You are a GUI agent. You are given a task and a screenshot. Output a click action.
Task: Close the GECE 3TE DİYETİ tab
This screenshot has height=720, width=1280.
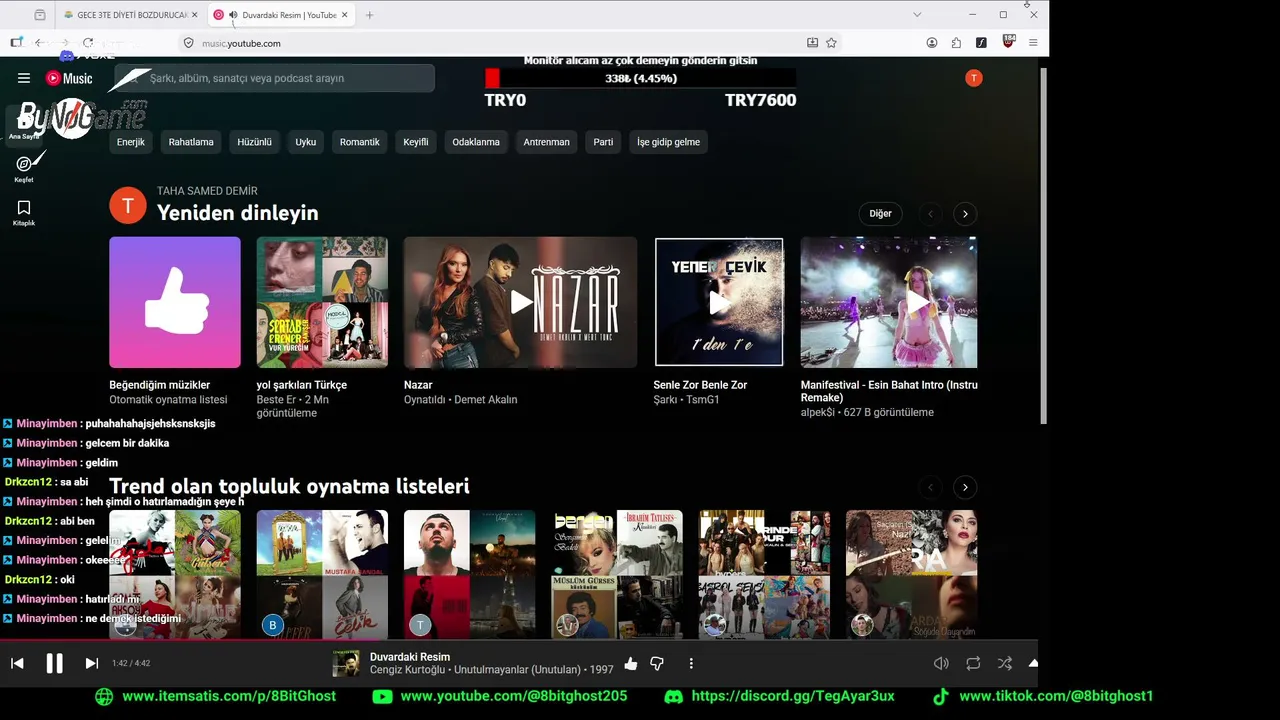pos(194,15)
